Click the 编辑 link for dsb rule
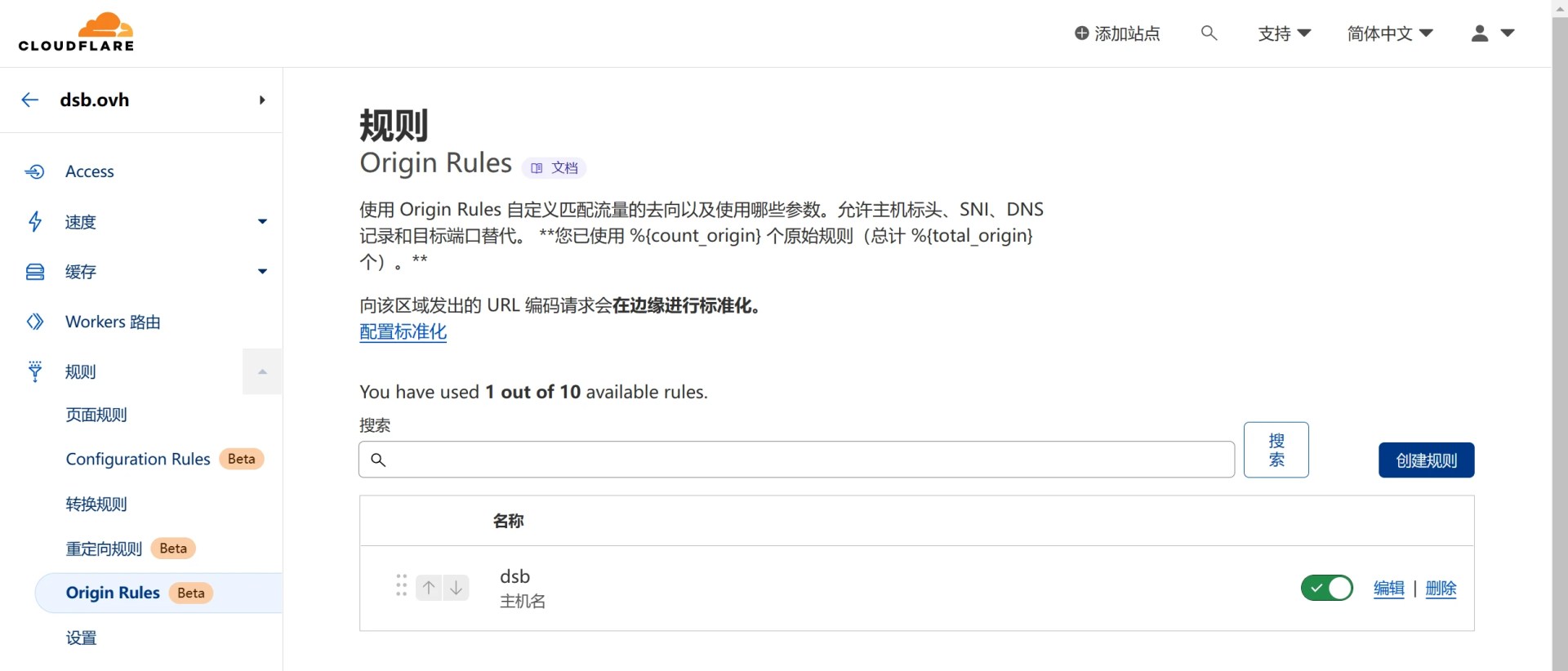 pos(1389,588)
